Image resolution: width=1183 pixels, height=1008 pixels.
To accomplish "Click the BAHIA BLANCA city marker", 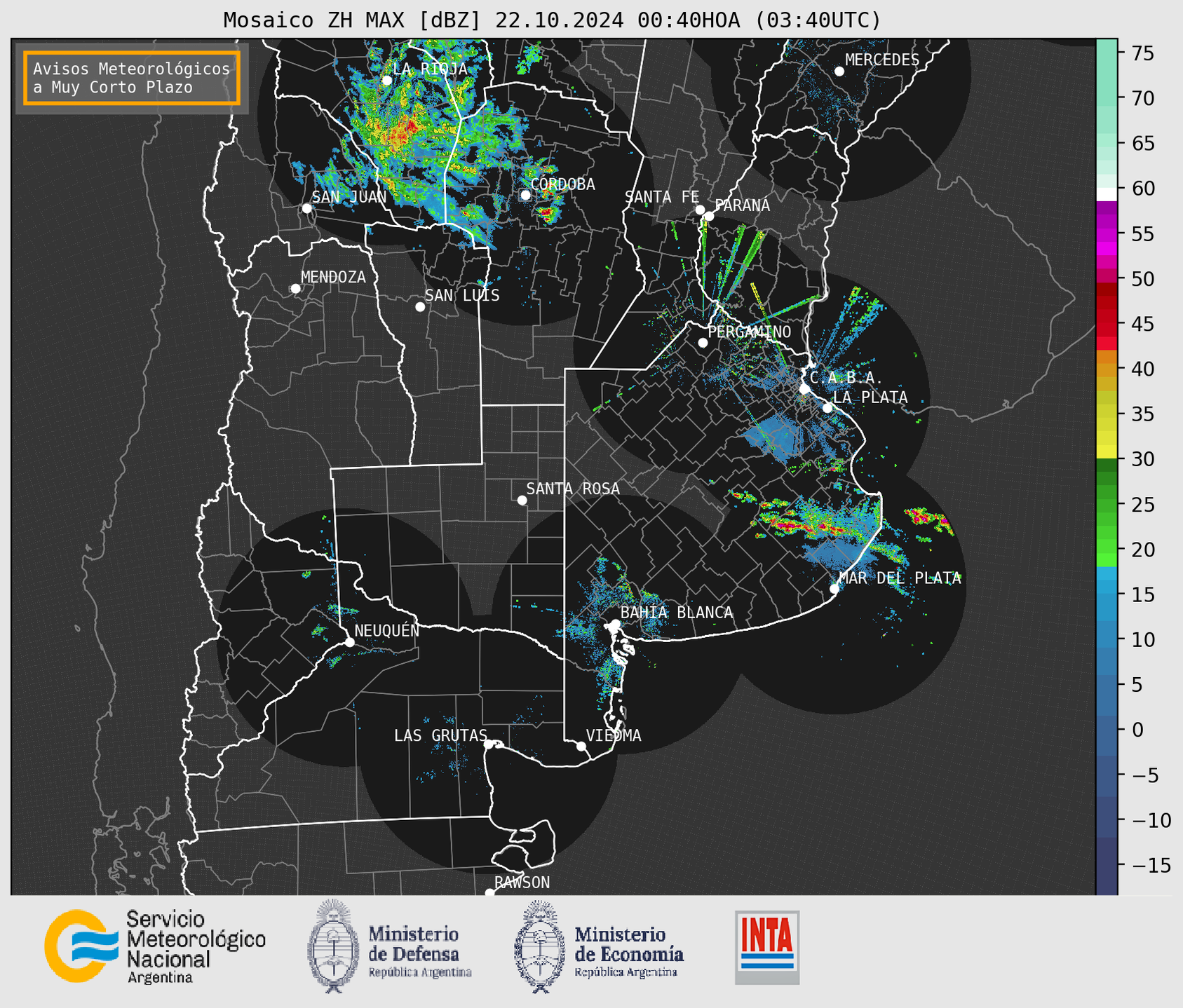I will pos(615,624).
